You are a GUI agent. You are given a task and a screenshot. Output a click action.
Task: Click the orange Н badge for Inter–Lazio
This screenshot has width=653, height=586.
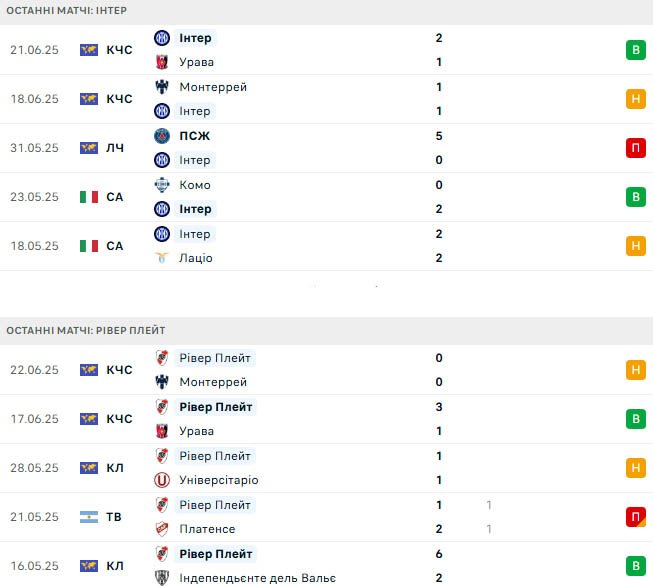636,246
